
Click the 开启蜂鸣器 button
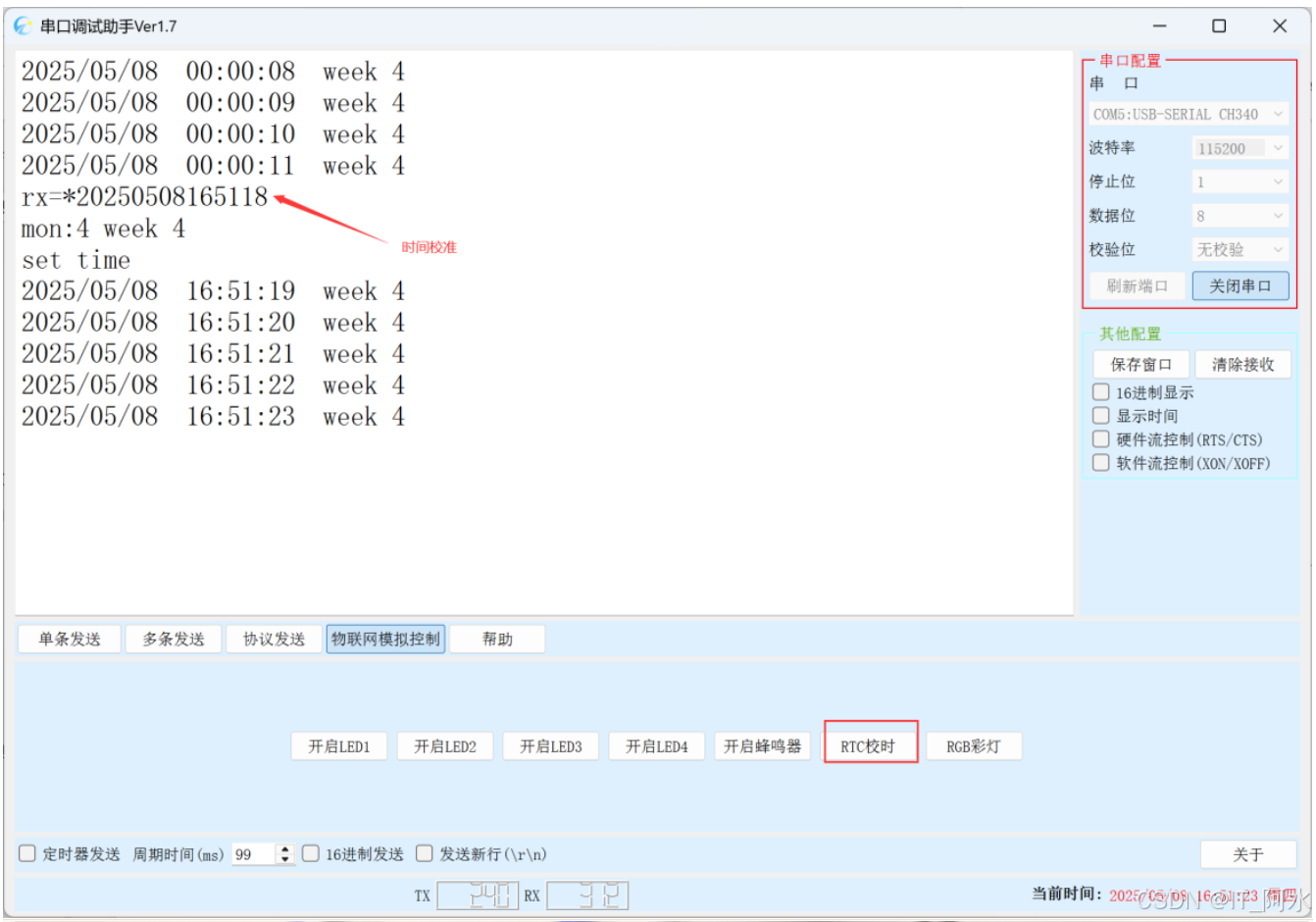coord(762,746)
